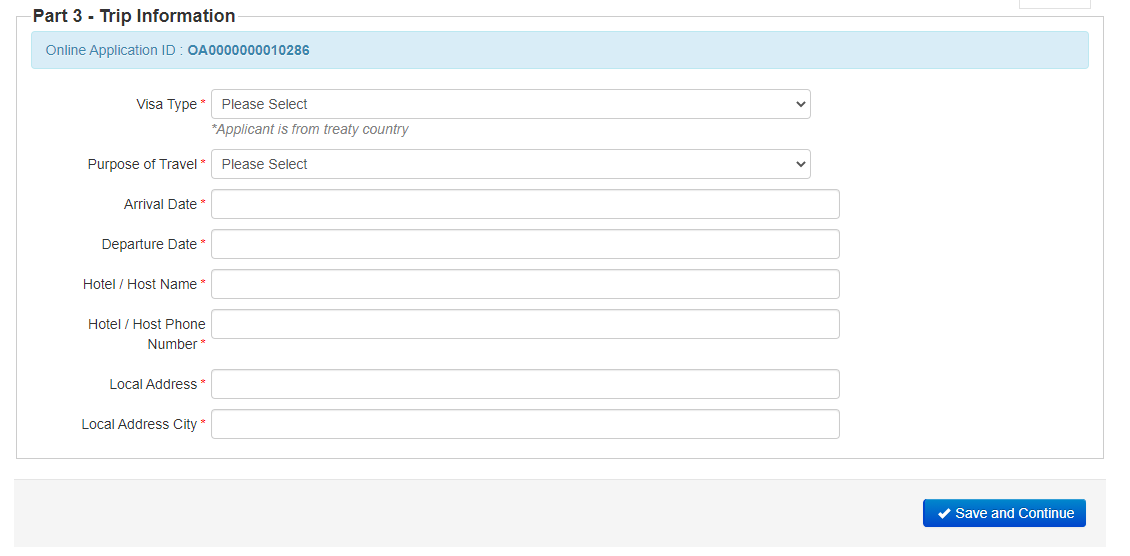
Task: Click the Local Address City label
Action: [139, 424]
